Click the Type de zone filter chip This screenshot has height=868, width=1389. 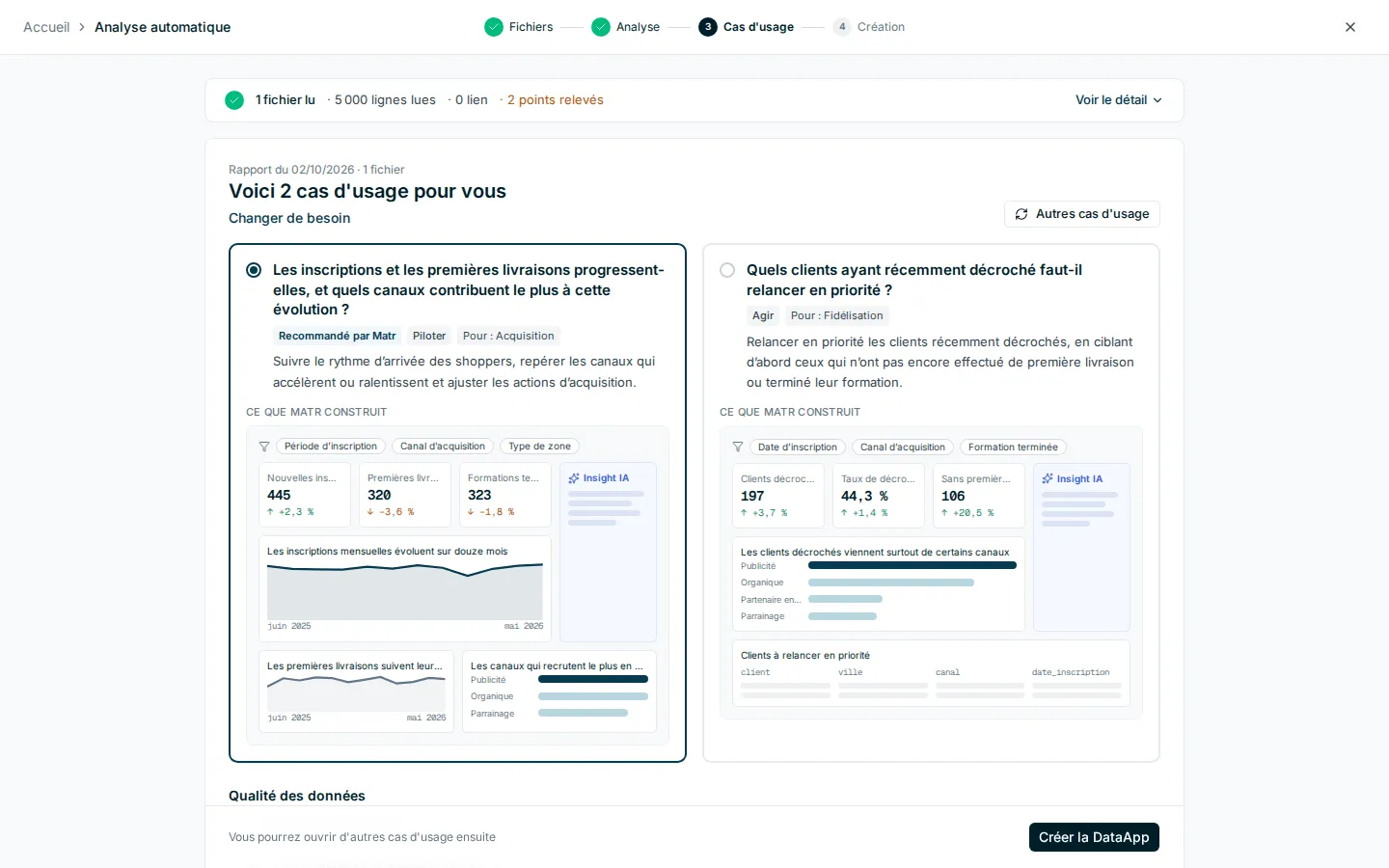click(539, 447)
